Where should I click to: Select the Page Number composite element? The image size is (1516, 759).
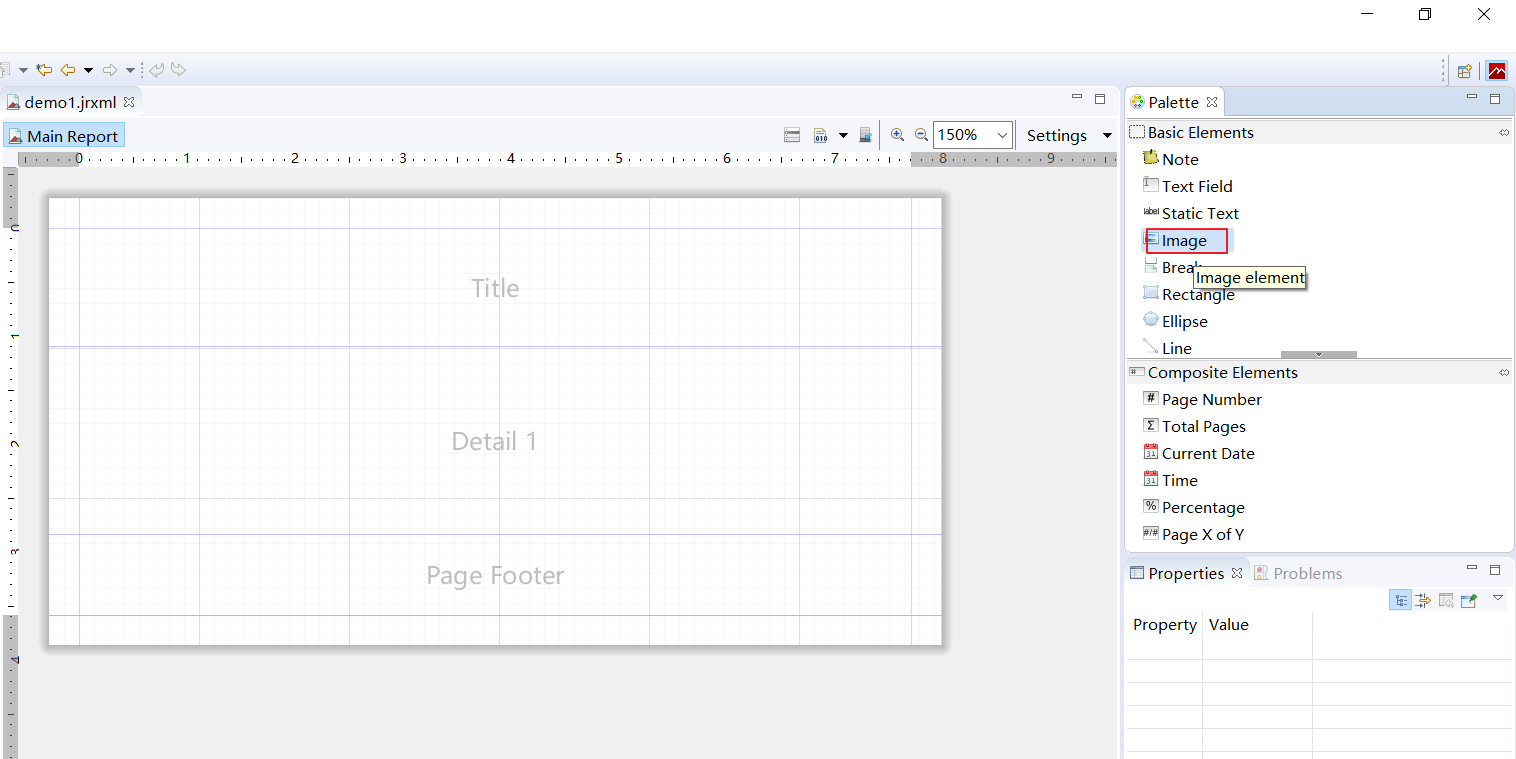(1202, 399)
